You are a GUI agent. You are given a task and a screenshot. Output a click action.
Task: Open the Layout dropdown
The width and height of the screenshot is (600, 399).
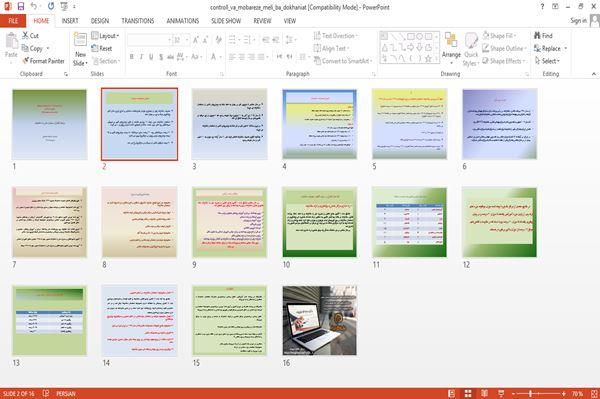click(105, 36)
